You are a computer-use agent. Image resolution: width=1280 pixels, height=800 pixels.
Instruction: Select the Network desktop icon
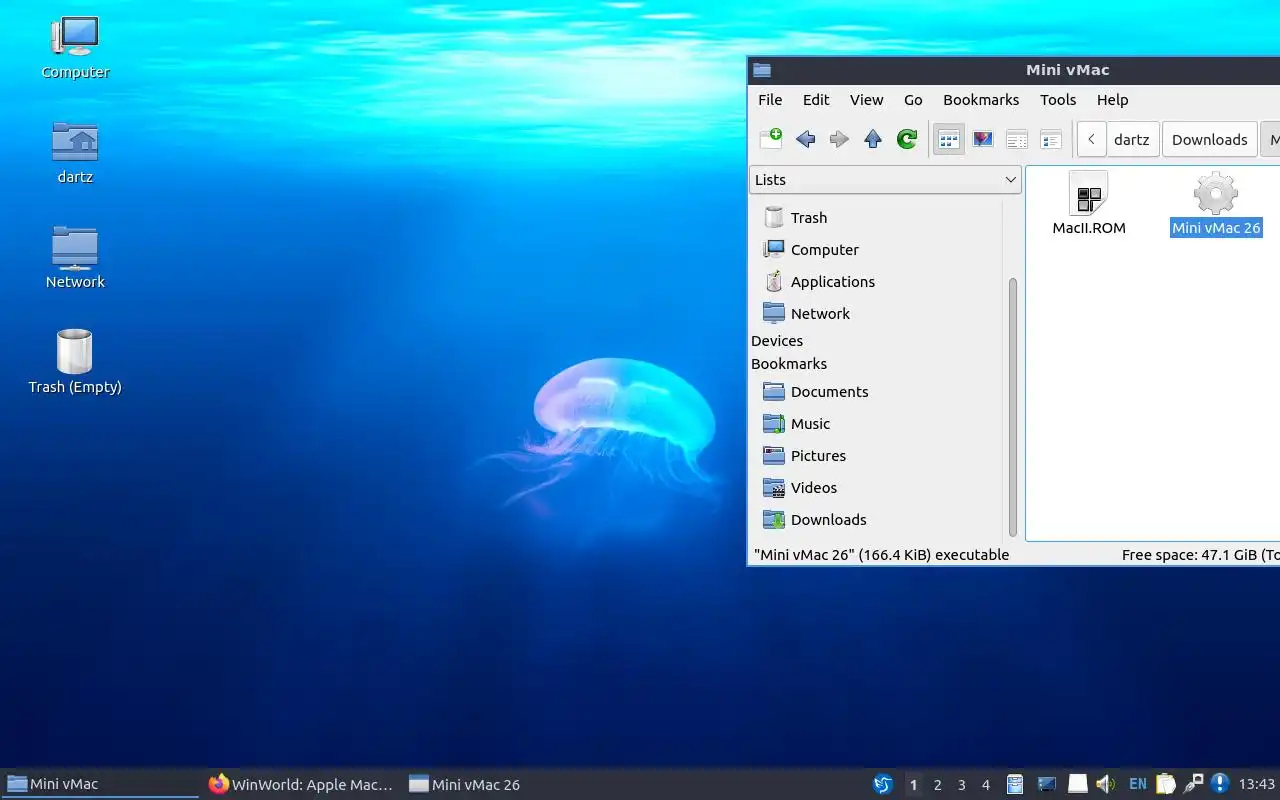point(75,257)
